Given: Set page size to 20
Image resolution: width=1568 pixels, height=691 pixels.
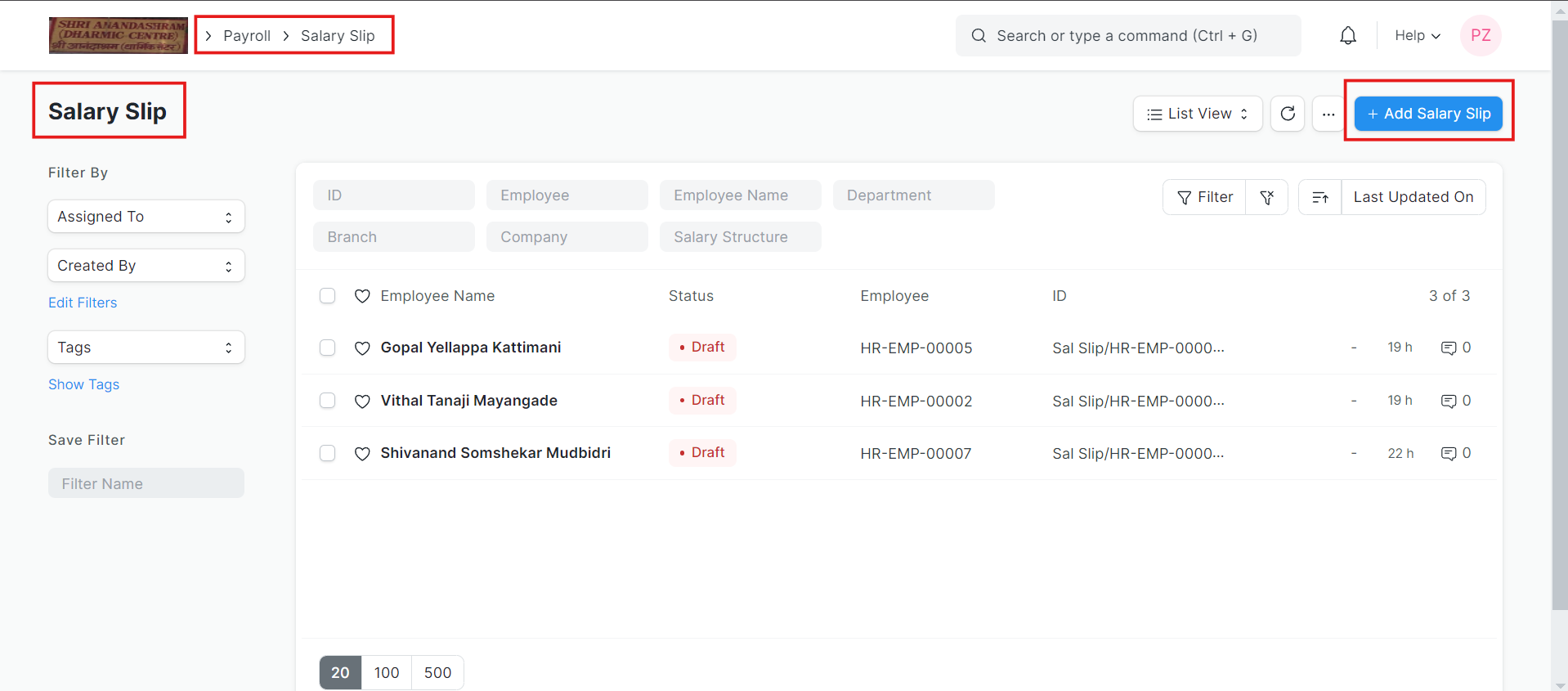Looking at the screenshot, I should pos(340,673).
